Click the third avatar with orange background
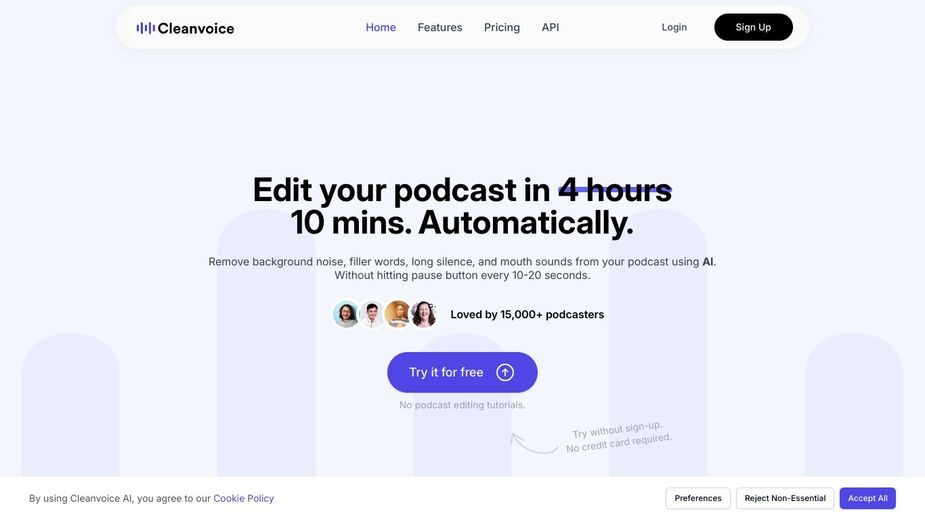The width and height of the screenshot is (925, 520). 398,314
